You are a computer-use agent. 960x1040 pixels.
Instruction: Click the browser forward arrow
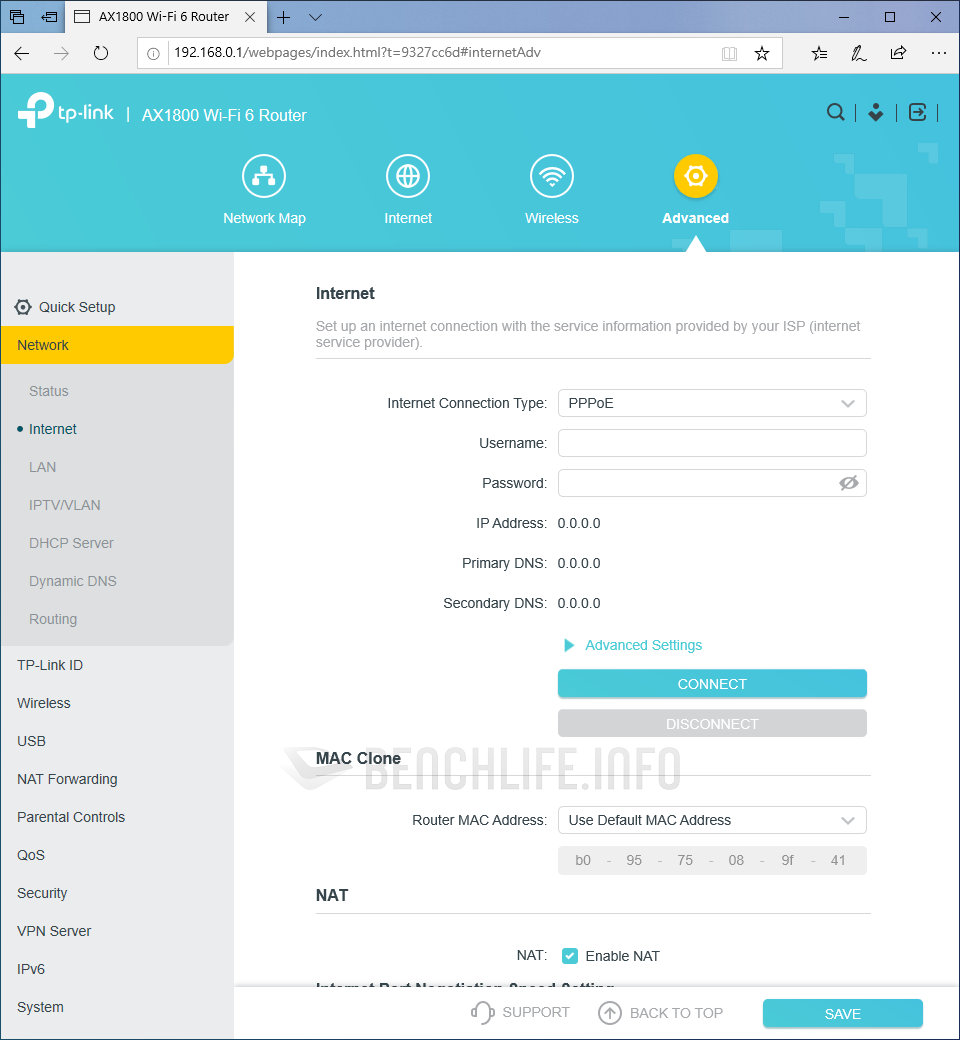tap(61, 53)
